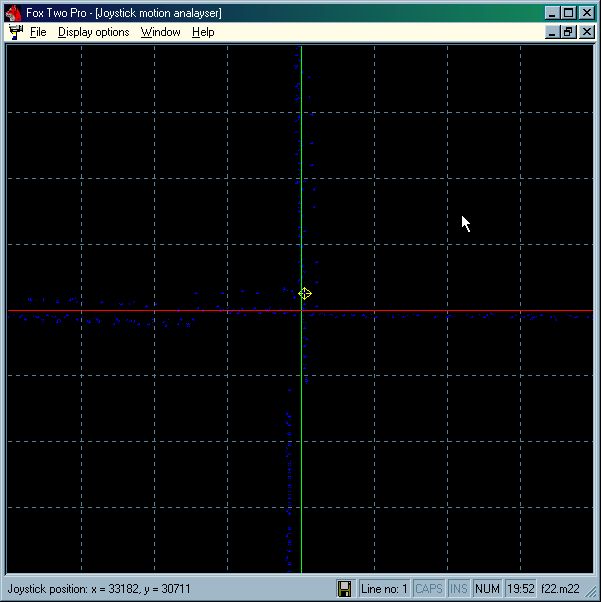
Task: Open the Display options menu
Action: pos(93,32)
